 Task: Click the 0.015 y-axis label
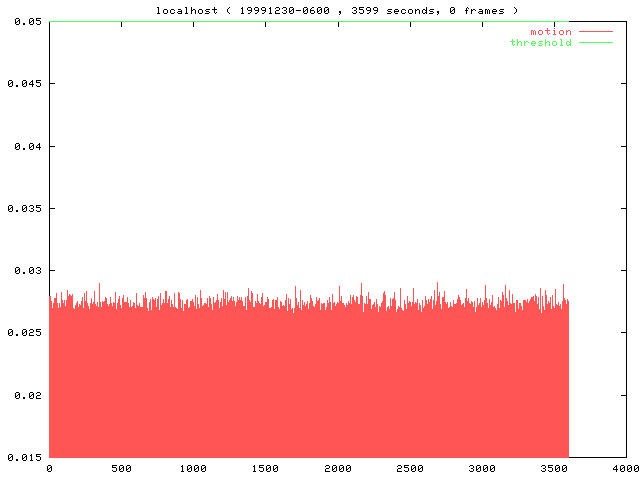pos(17,457)
